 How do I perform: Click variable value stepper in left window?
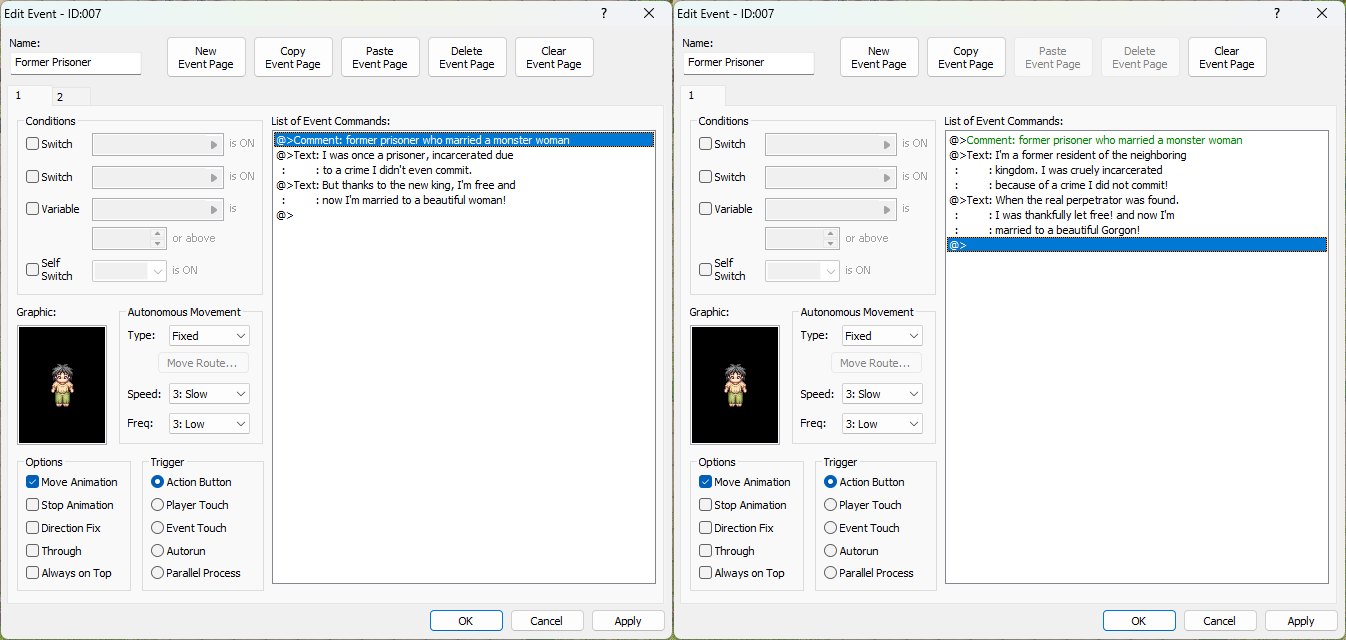pos(157,238)
